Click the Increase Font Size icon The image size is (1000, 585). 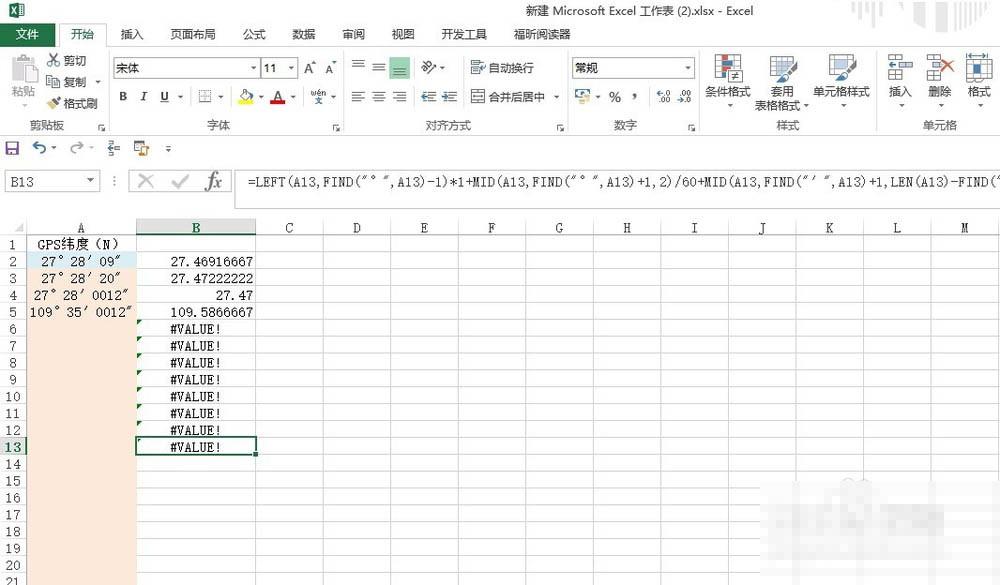[309, 68]
